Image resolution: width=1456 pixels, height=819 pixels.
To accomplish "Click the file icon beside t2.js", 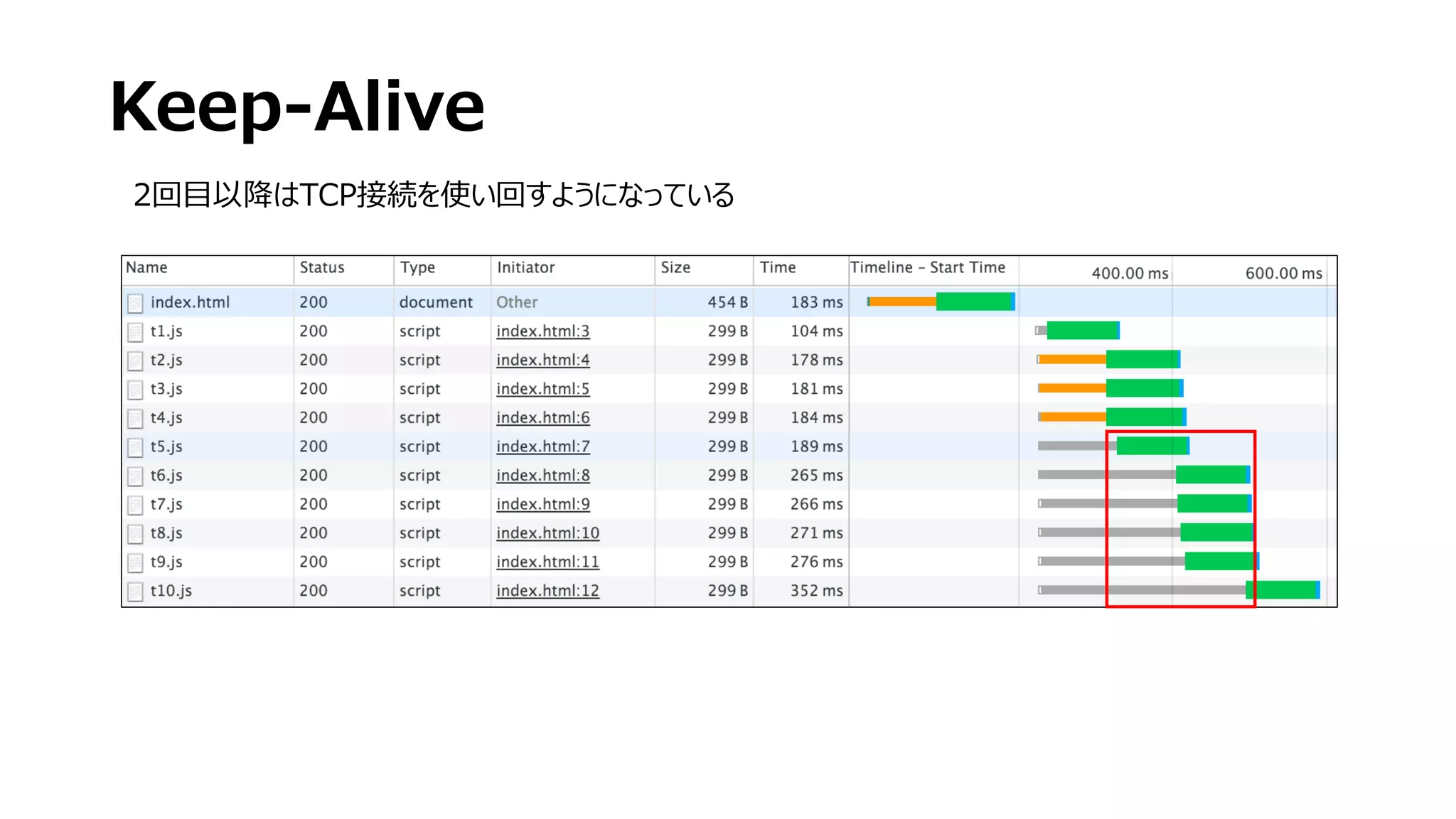I will click(x=135, y=361).
